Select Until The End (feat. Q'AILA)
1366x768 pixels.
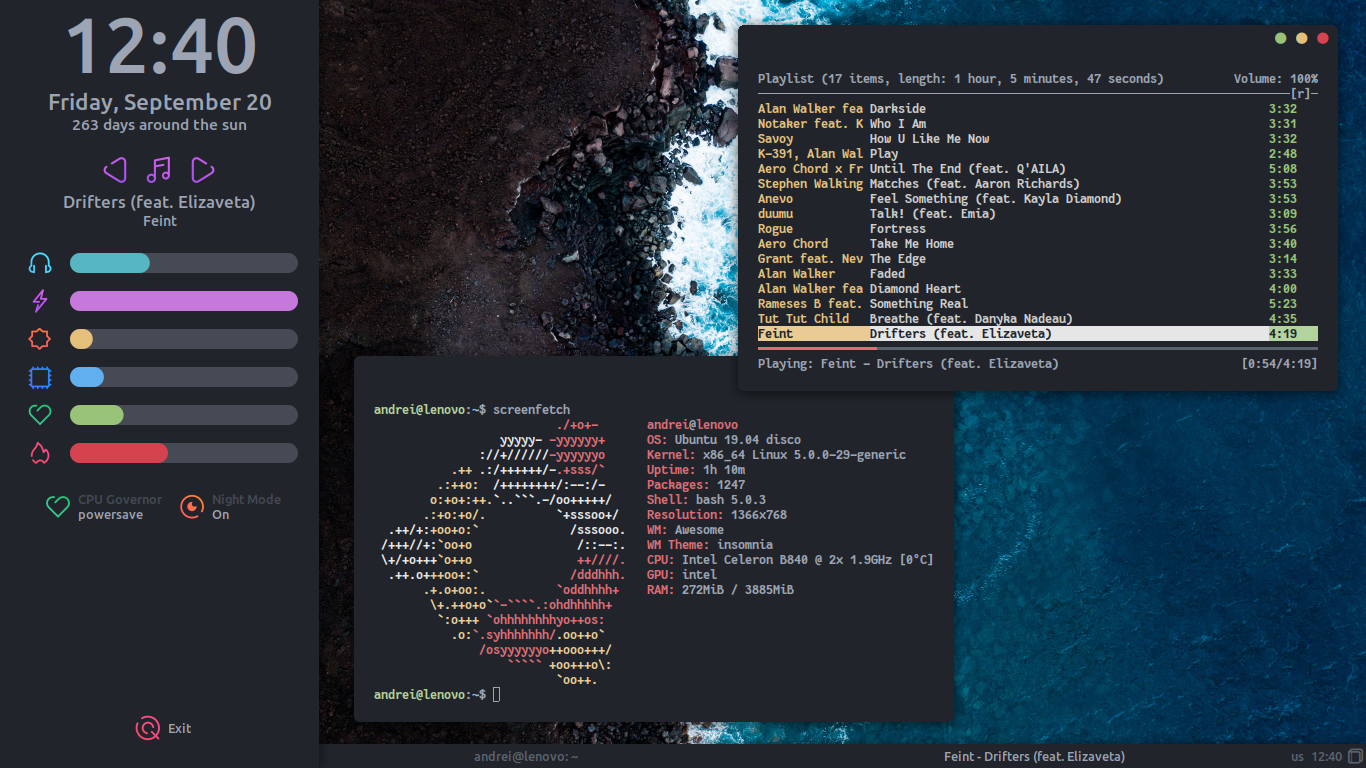[x=1038, y=169]
